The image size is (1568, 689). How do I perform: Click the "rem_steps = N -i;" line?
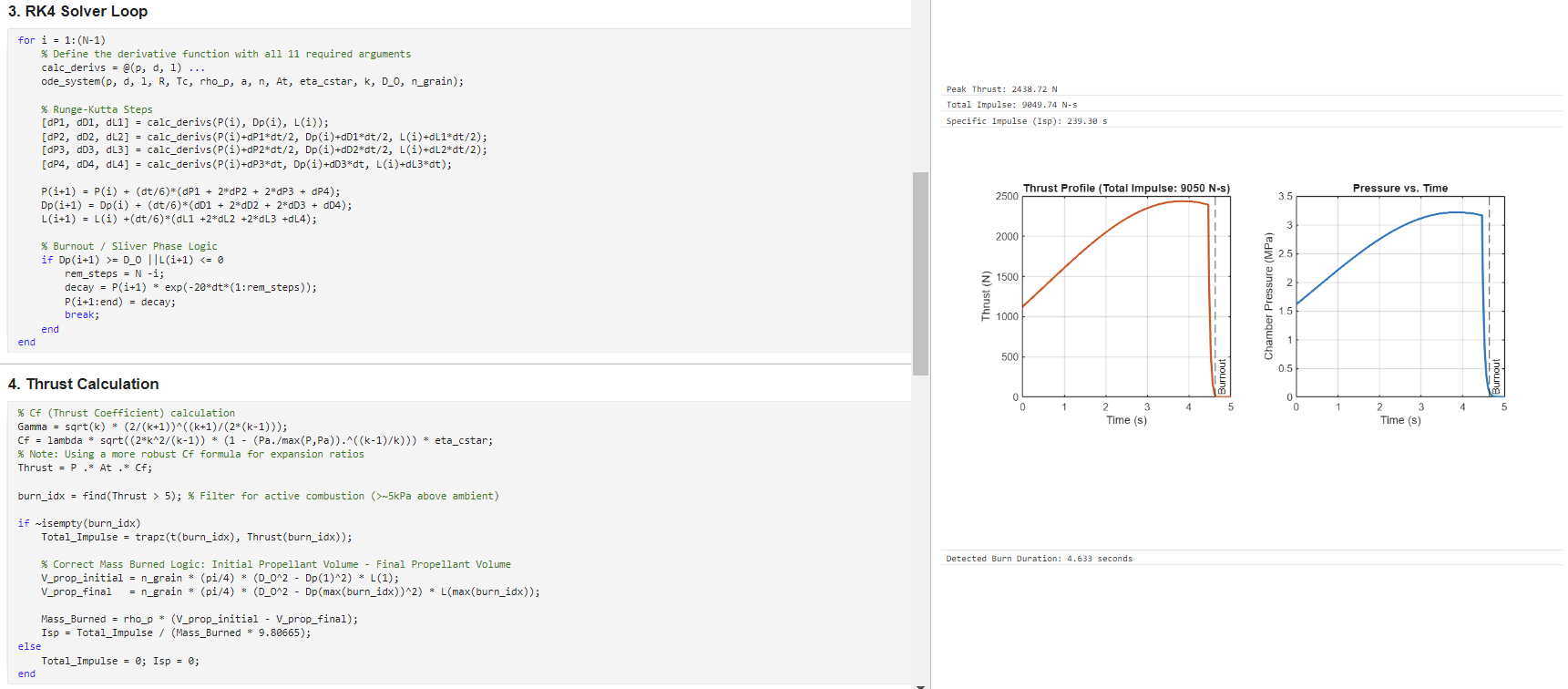115,273
